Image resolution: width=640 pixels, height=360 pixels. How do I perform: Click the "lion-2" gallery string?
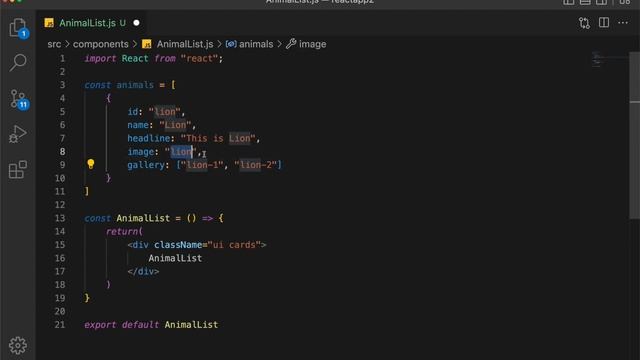(x=256, y=165)
